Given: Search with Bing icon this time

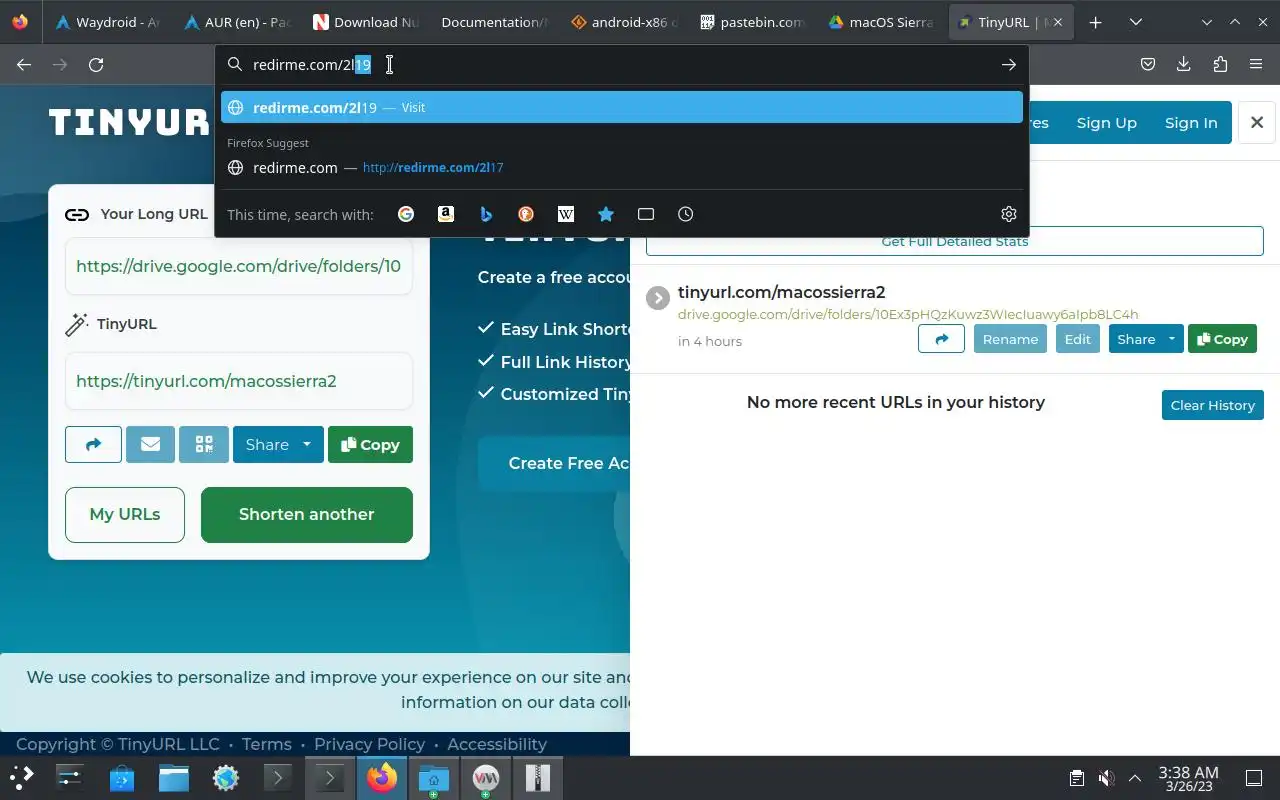Looking at the screenshot, I should (x=486, y=214).
